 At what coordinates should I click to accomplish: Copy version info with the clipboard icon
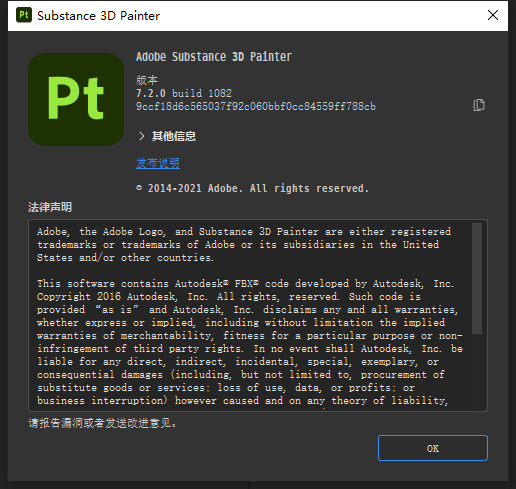[479, 105]
